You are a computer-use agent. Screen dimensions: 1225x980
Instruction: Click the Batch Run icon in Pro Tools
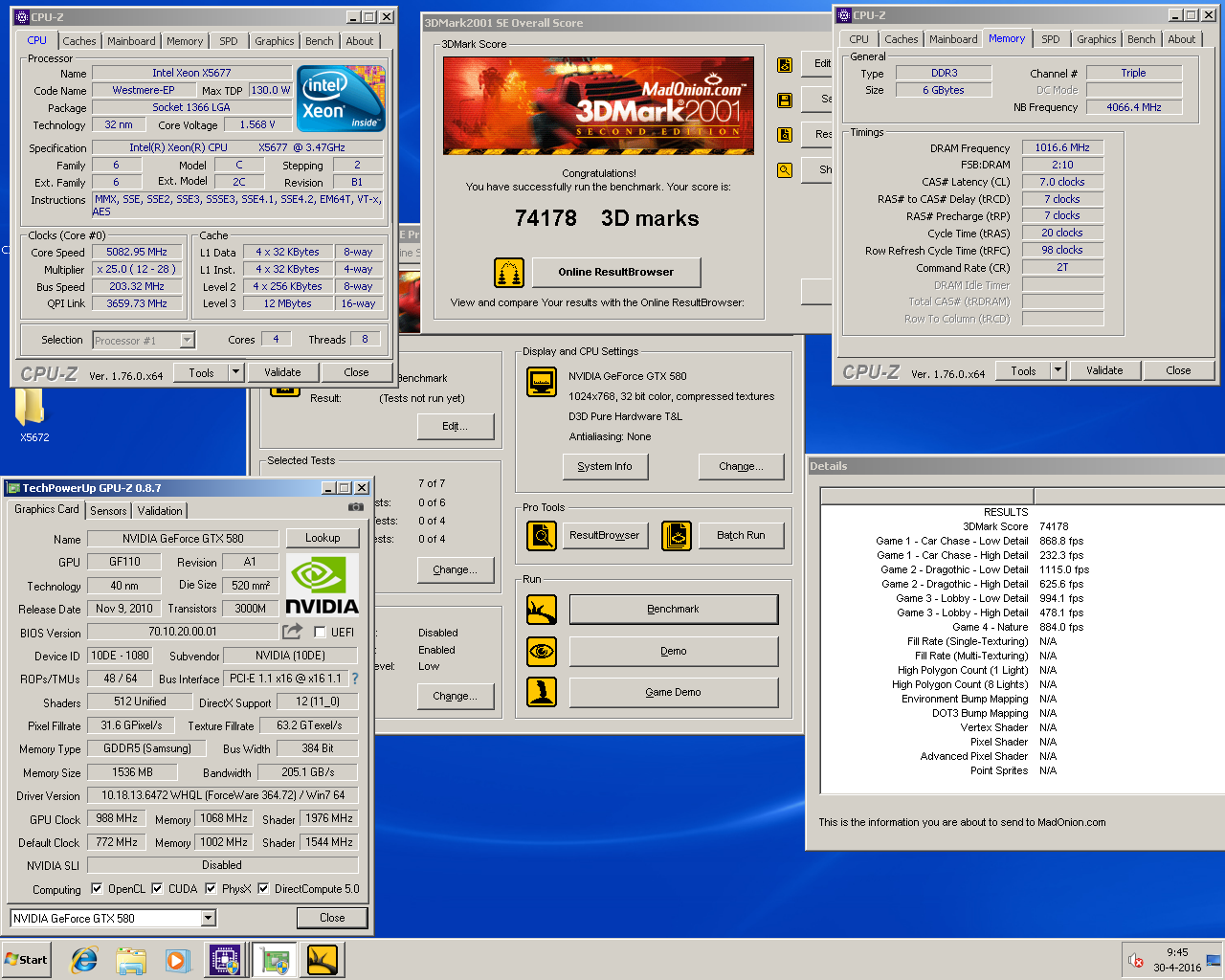(677, 536)
